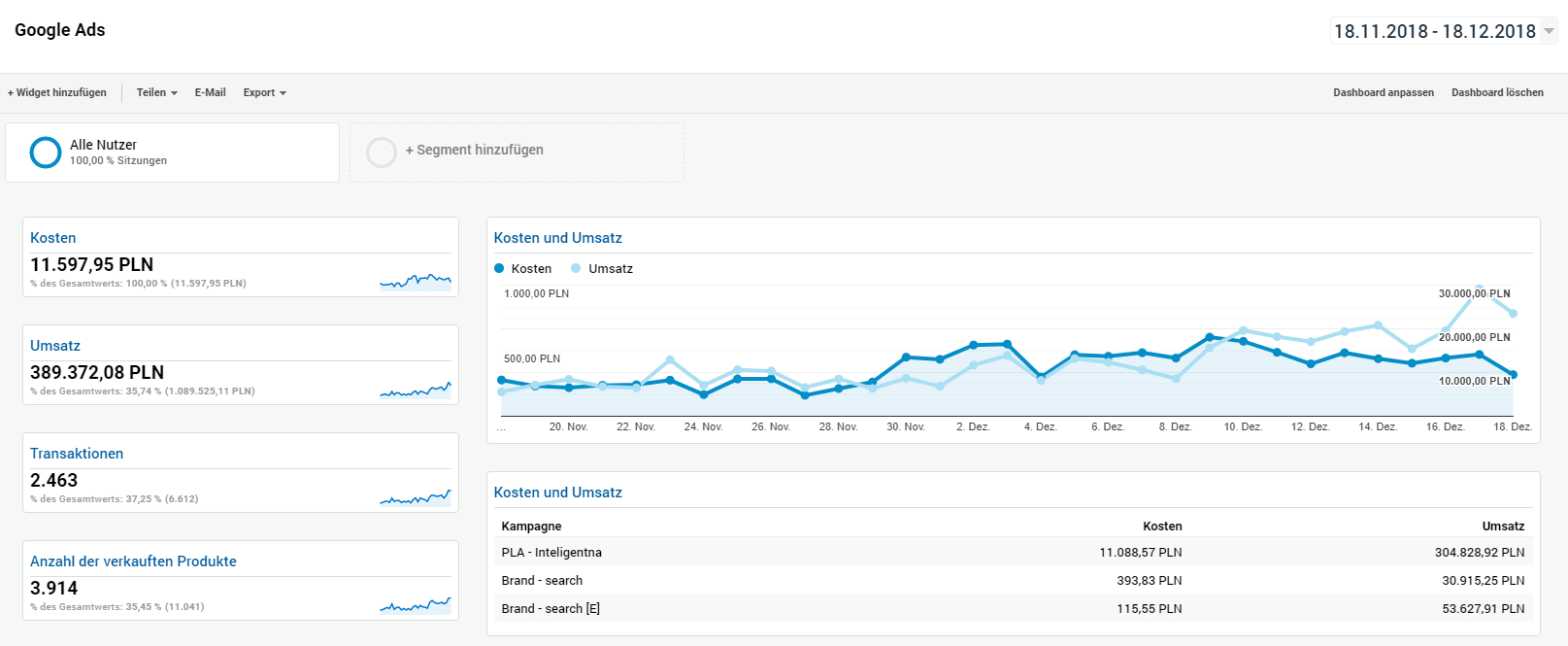Click the E-Mail toolbar option

click(x=210, y=92)
